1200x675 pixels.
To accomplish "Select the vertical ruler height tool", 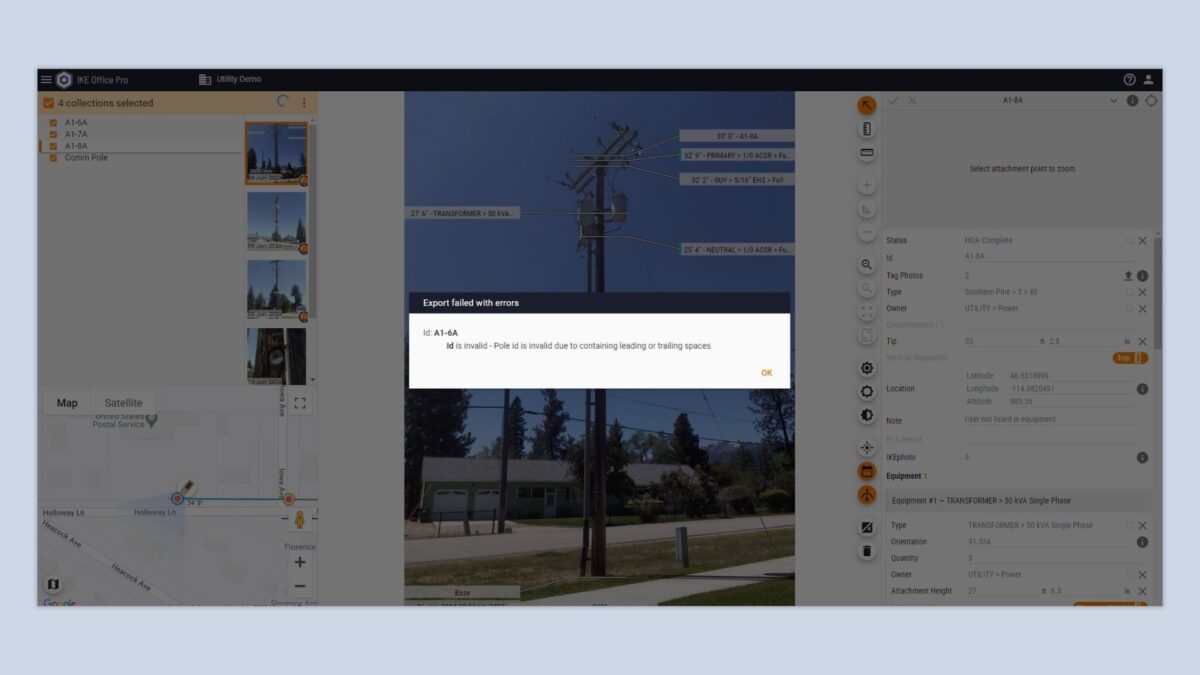I will click(867, 129).
